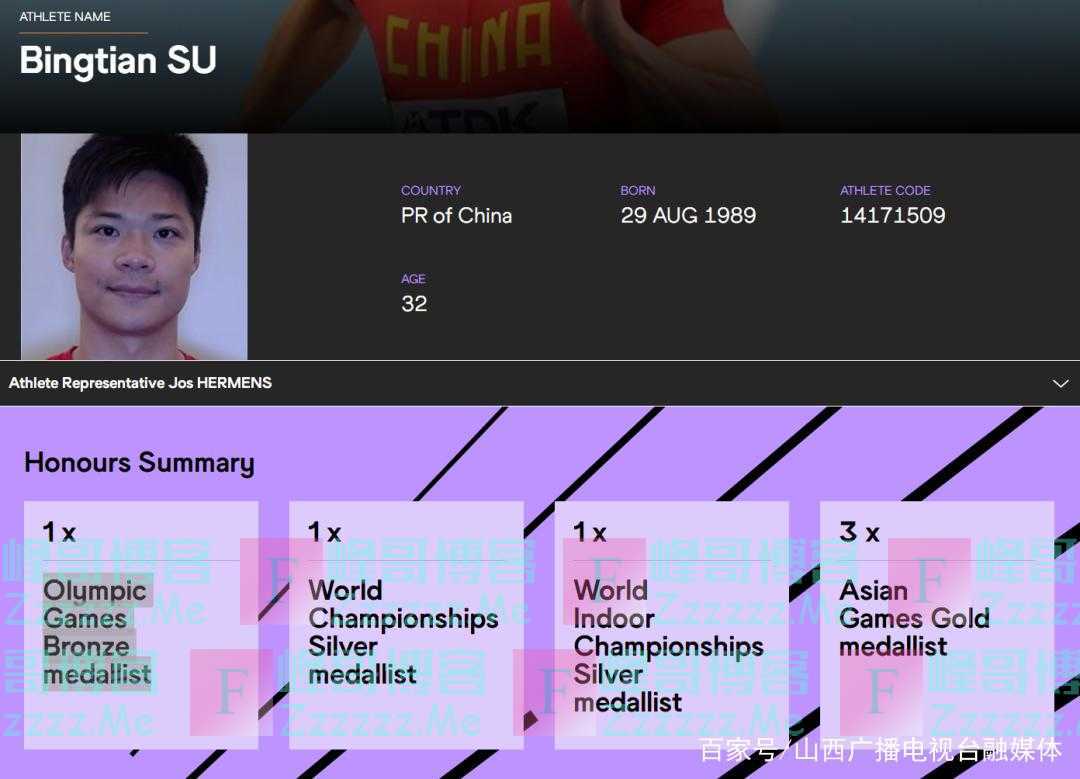
Task: Click the 3 x count on Asian Games card
Action: [859, 532]
